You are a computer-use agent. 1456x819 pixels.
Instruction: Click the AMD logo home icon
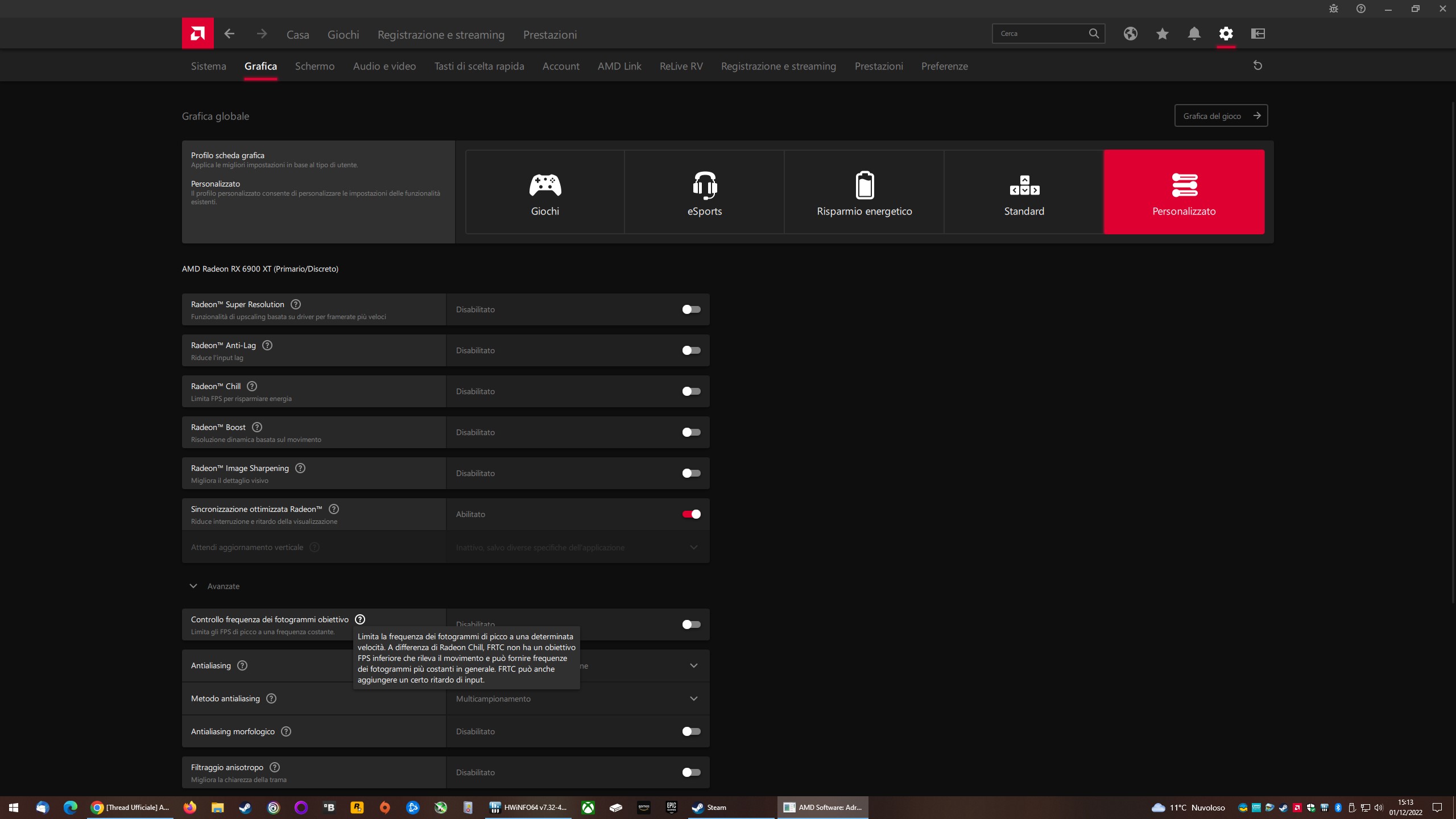[197, 33]
